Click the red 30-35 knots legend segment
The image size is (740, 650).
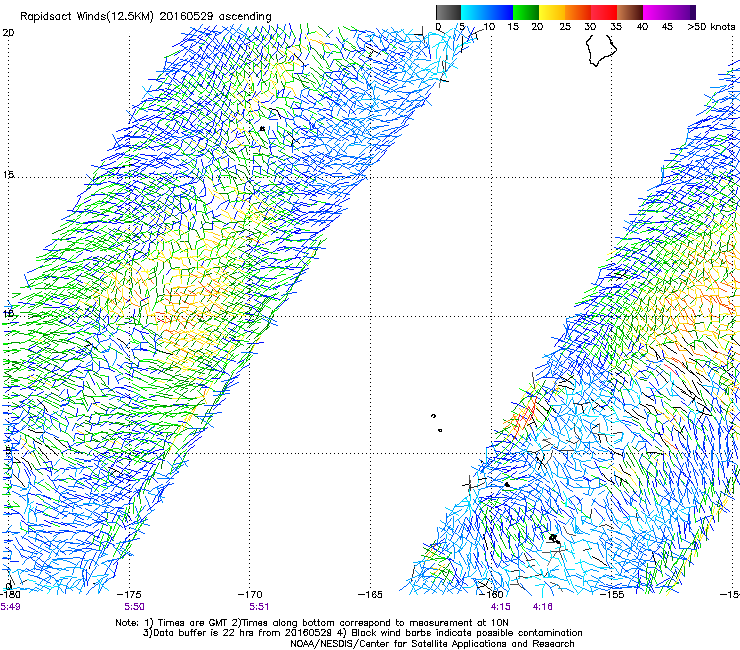pyautogui.click(x=604, y=12)
